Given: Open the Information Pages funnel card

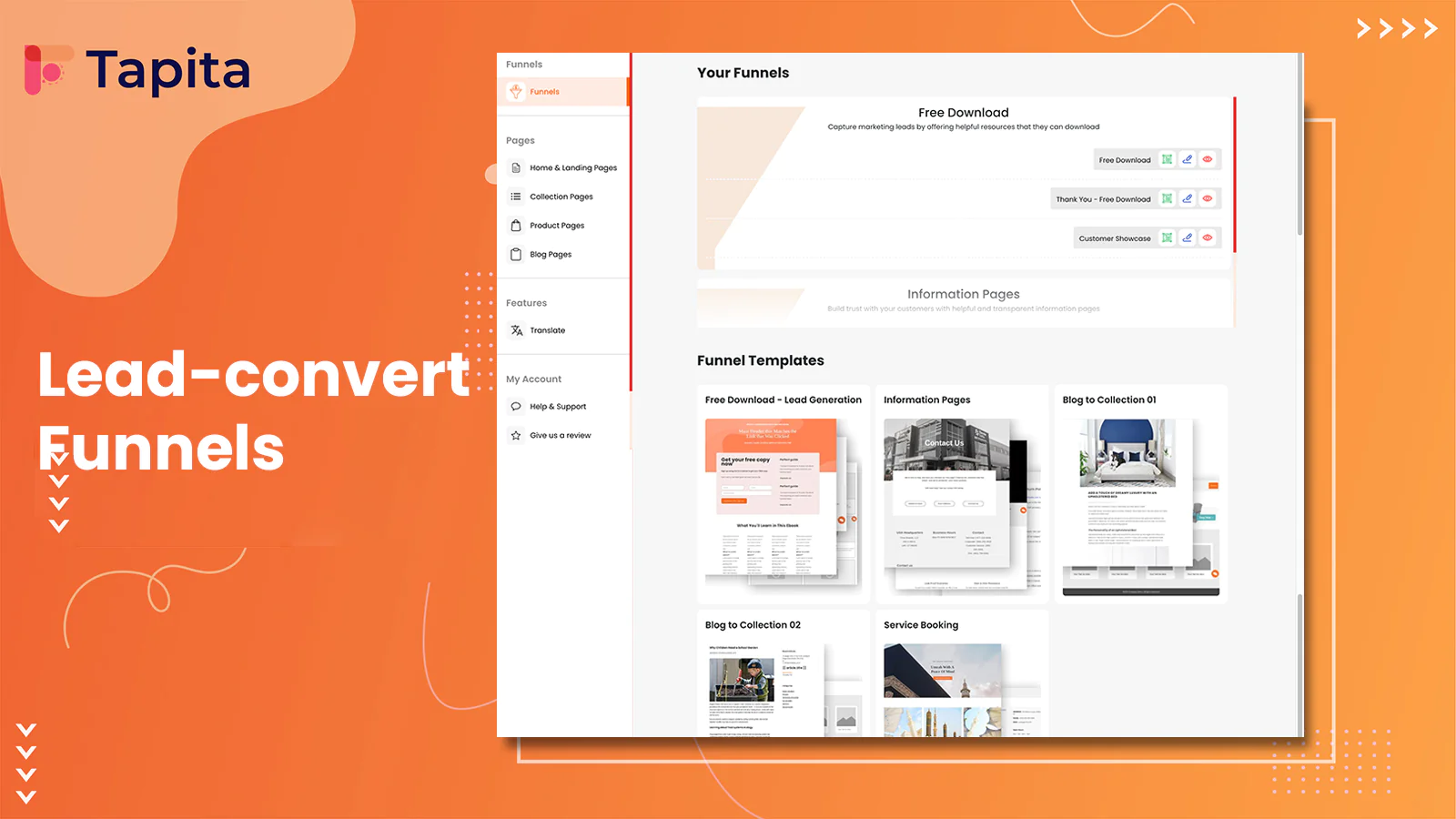Looking at the screenshot, I should (x=965, y=302).
